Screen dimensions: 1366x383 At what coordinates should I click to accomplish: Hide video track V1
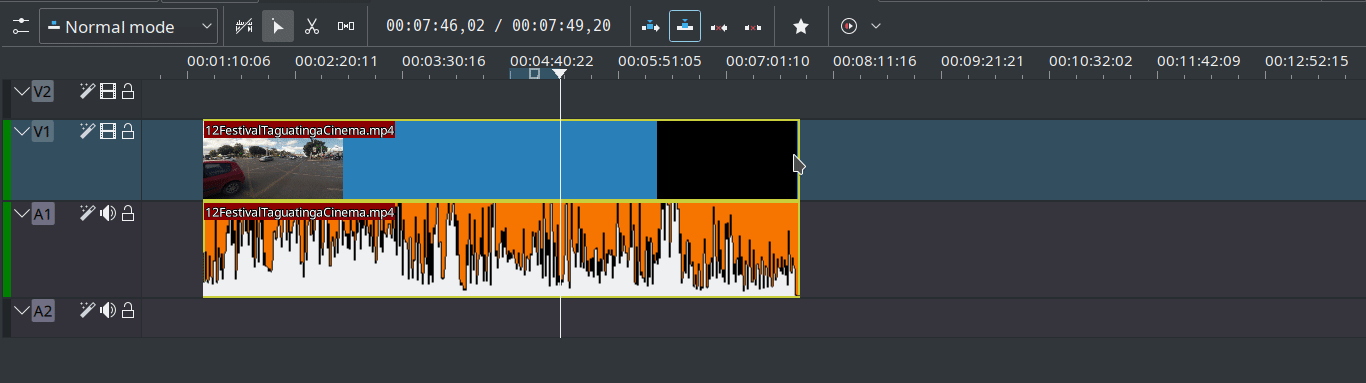[108, 131]
